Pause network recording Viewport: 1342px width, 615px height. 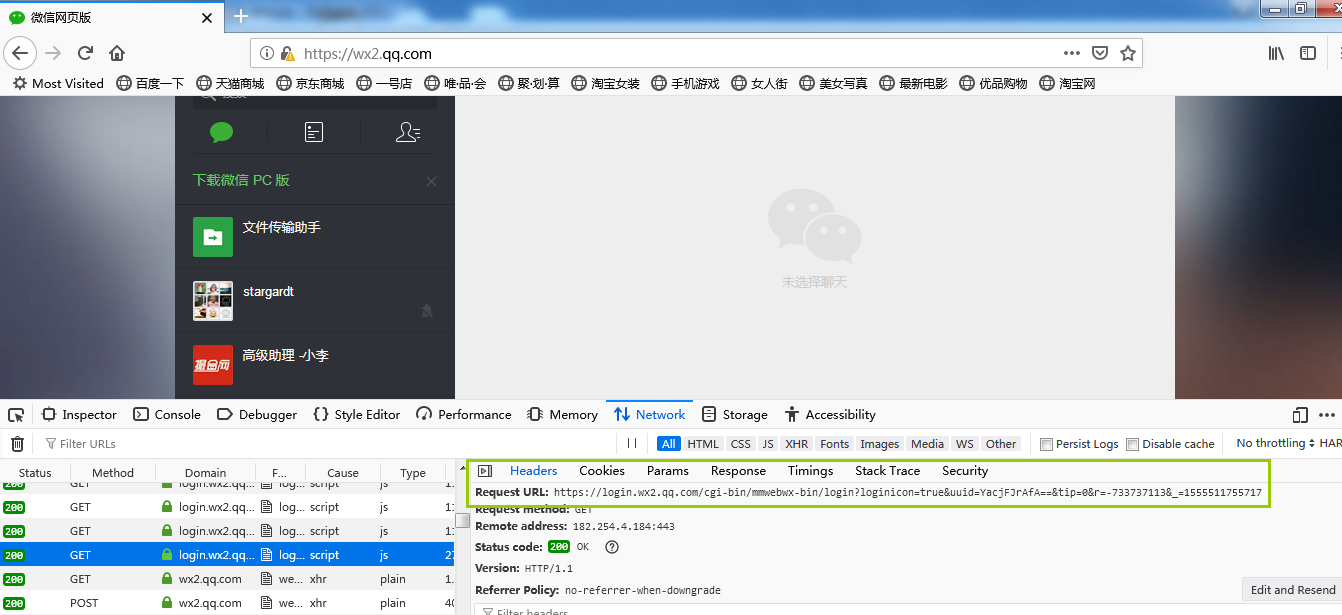click(631, 444)
